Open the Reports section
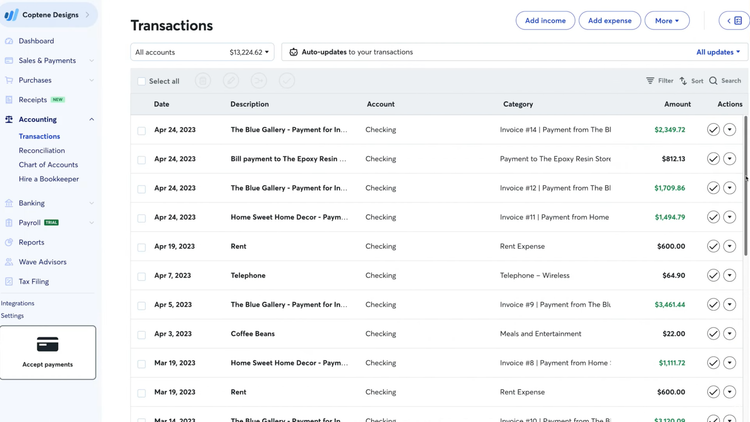This screenshot has width=750, height=422. [32, 243]
